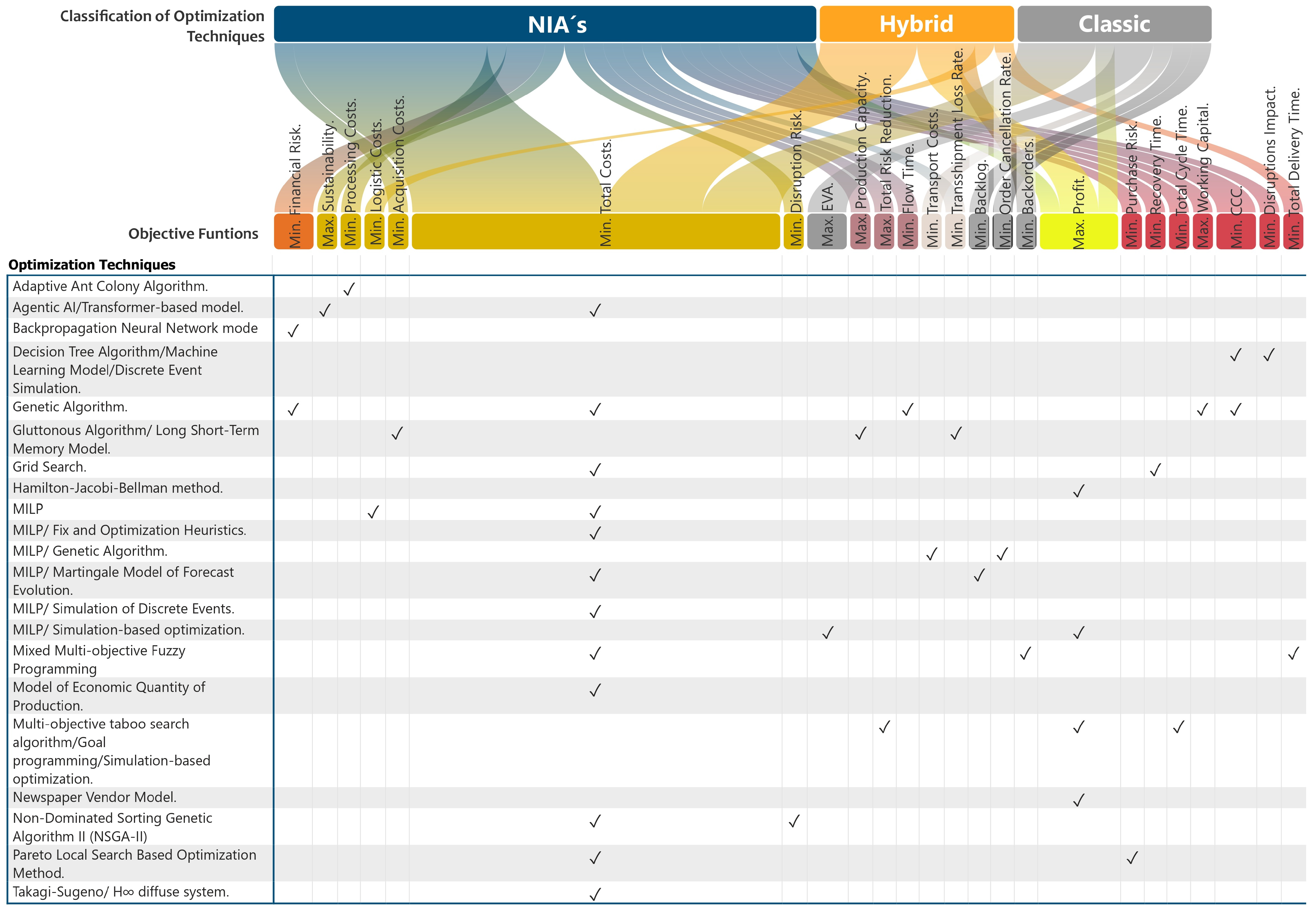Select the Genetic Algorithm row label
The width and height of the screenshot is (1316, 912).
(x=70, y=407)
